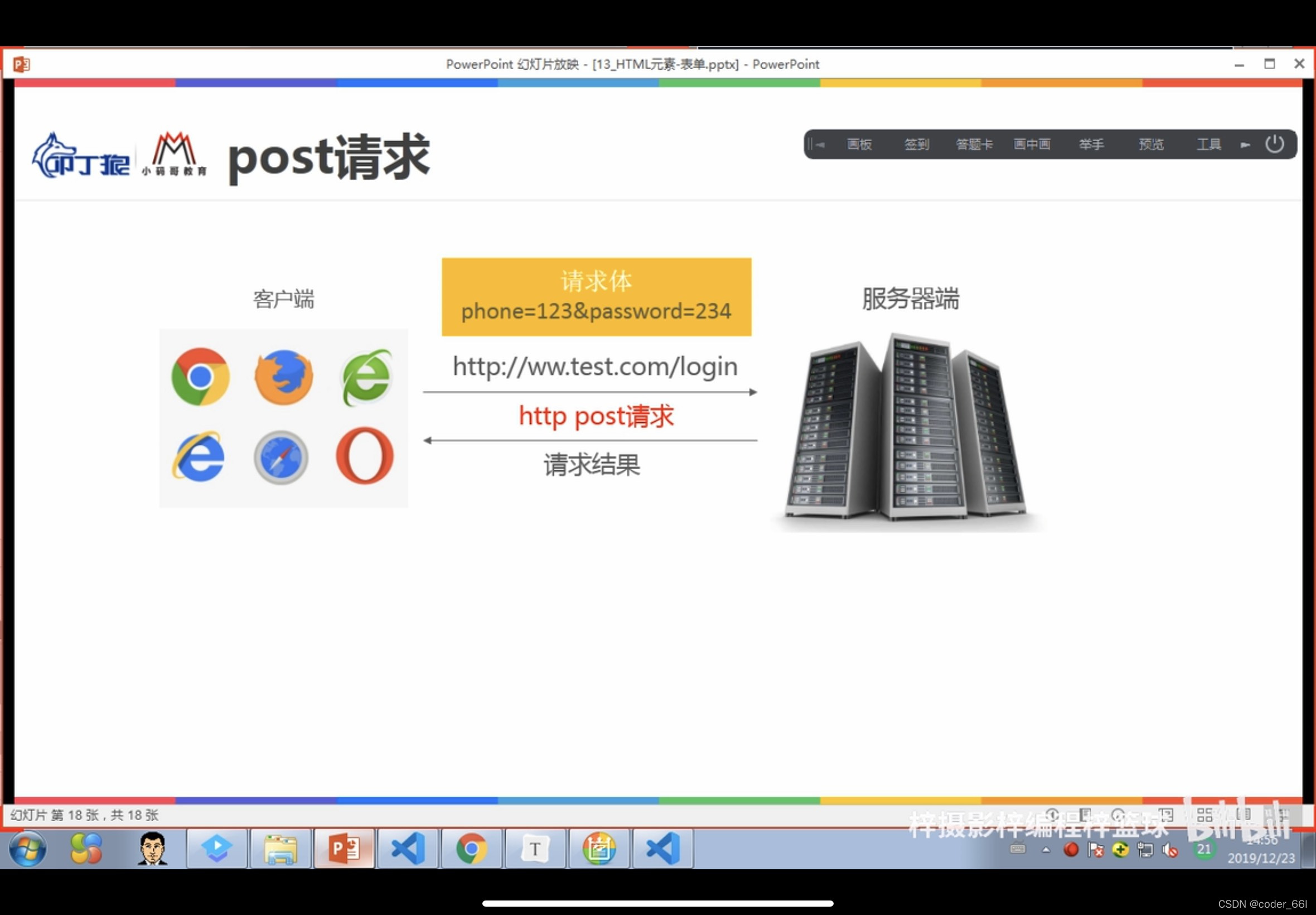Click the power icon in floating toolbar

coord(1274,144)
